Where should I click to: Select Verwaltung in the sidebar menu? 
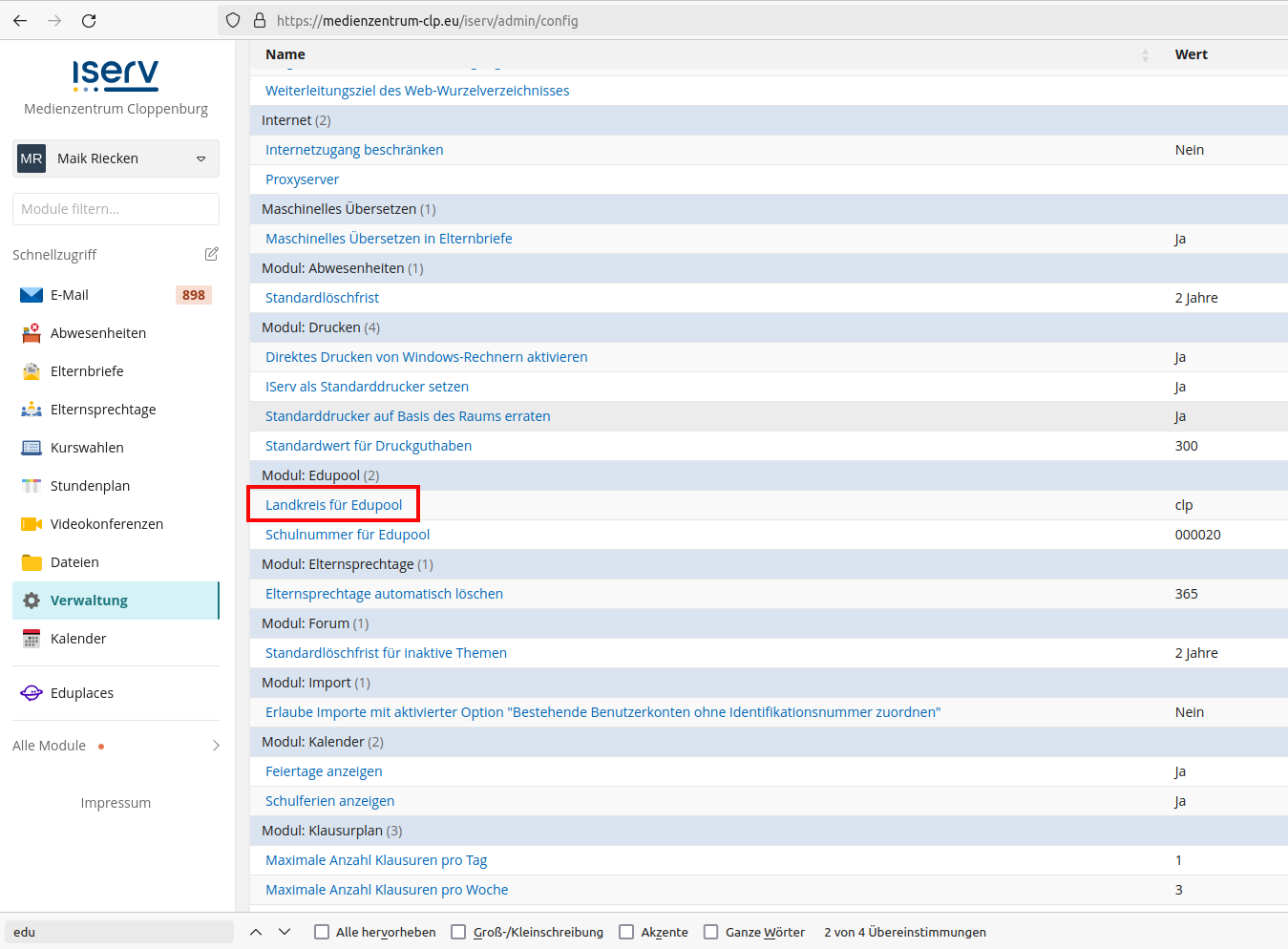[89, 601]
